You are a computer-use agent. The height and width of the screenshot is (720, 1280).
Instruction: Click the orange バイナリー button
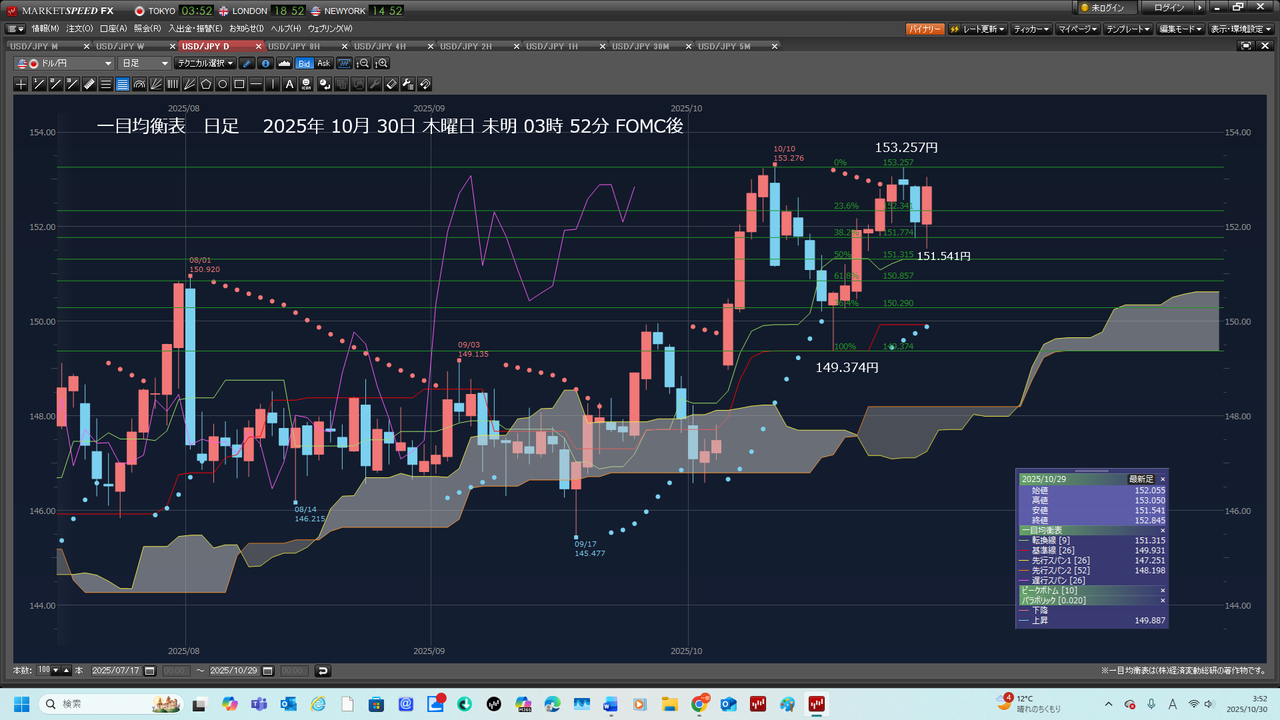click(x=925, y=29)
